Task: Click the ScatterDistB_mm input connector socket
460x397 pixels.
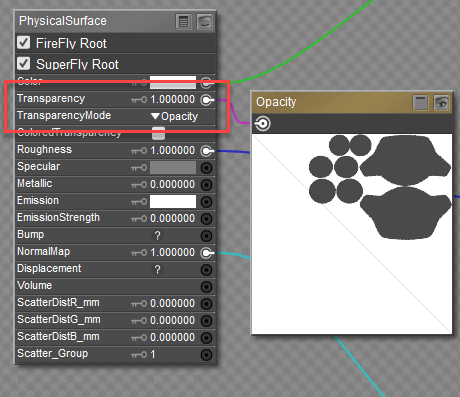Action: click(x=206, y=338)
